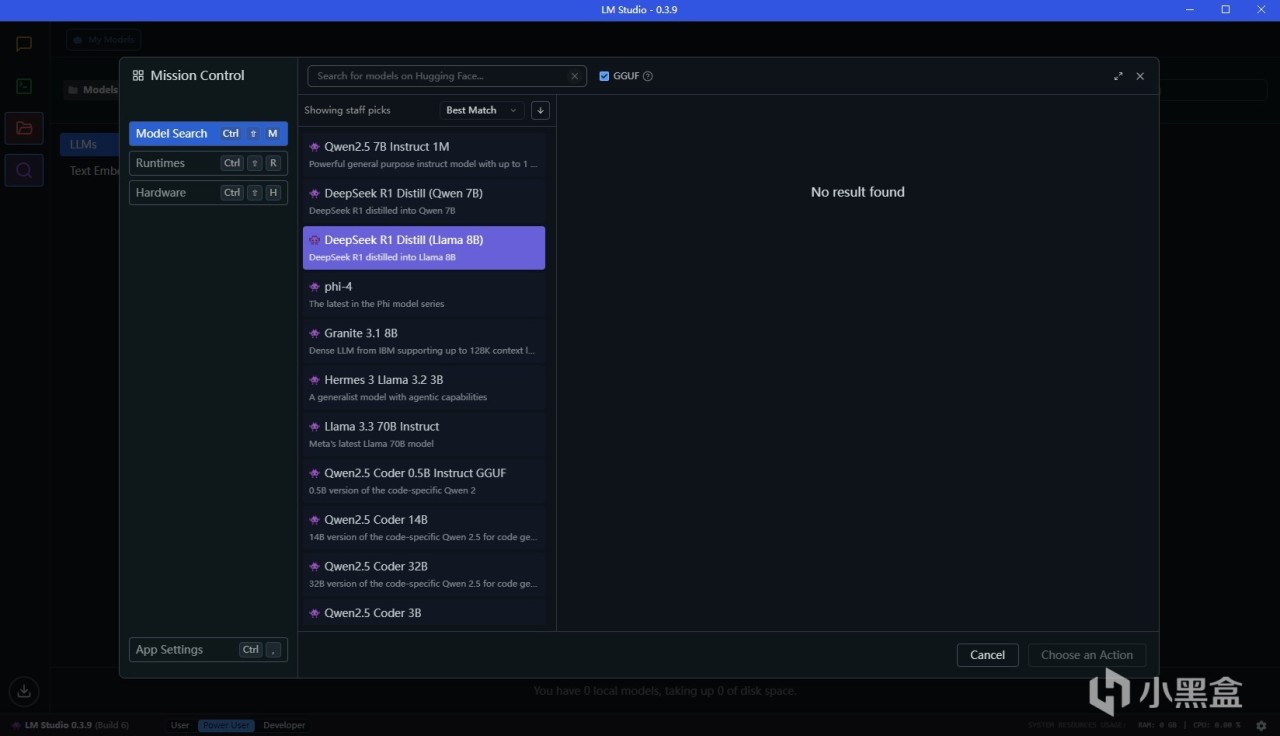Switch to the Hardware tab
The image size is (1280, 736).
(208, 193)
